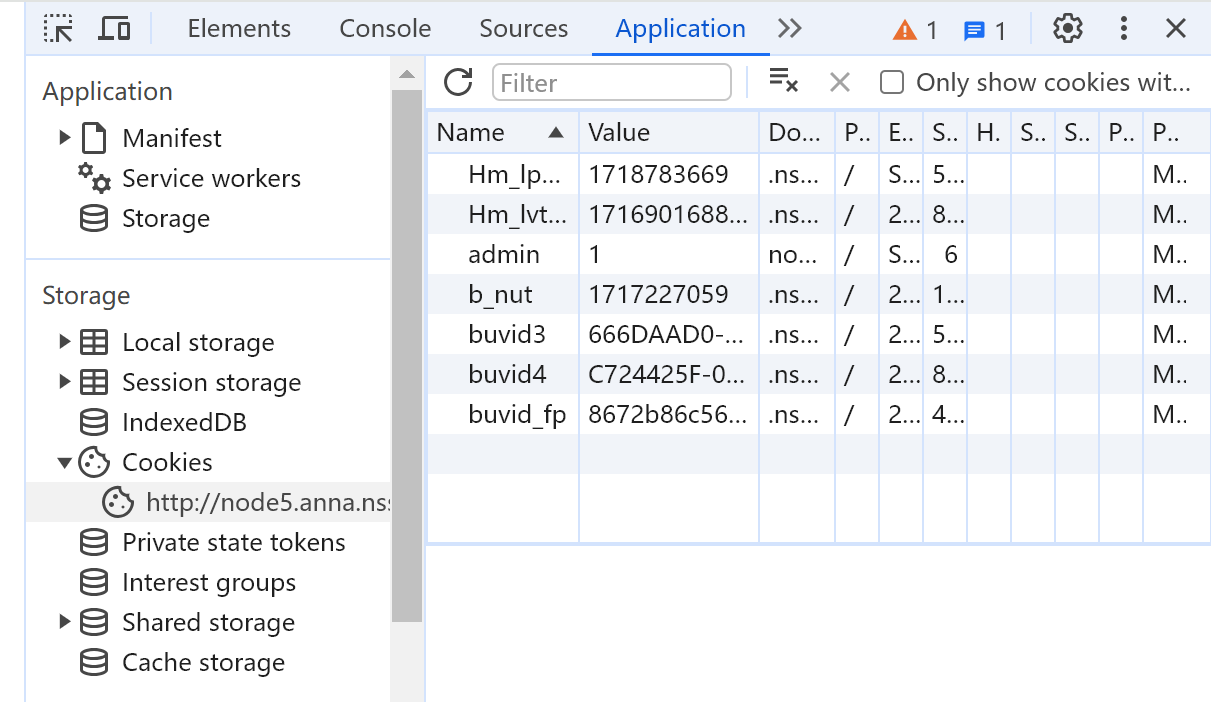Click the sidebar scrollbar thumb
Screen dimensions: 1211x702
click(x=407, y=355)
